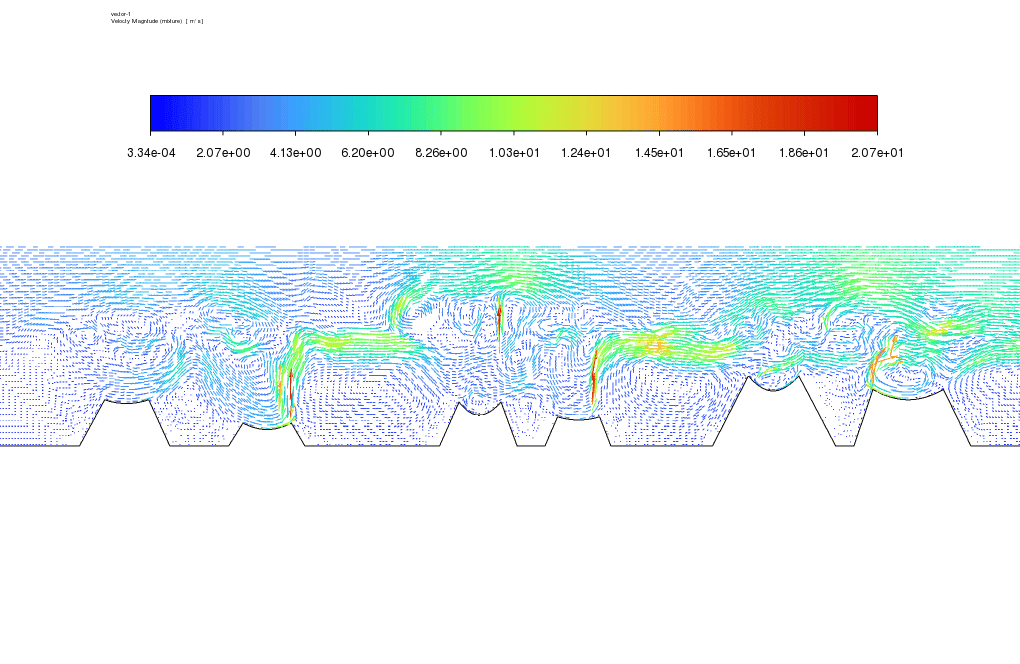Click the 2.07e+00 legend label

(x=223, y=153)
